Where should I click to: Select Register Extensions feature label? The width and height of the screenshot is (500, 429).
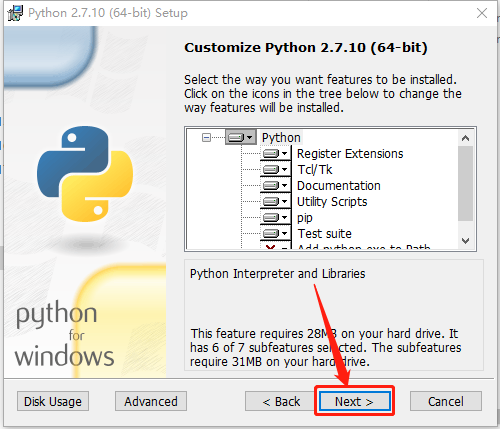pos(350,154)
